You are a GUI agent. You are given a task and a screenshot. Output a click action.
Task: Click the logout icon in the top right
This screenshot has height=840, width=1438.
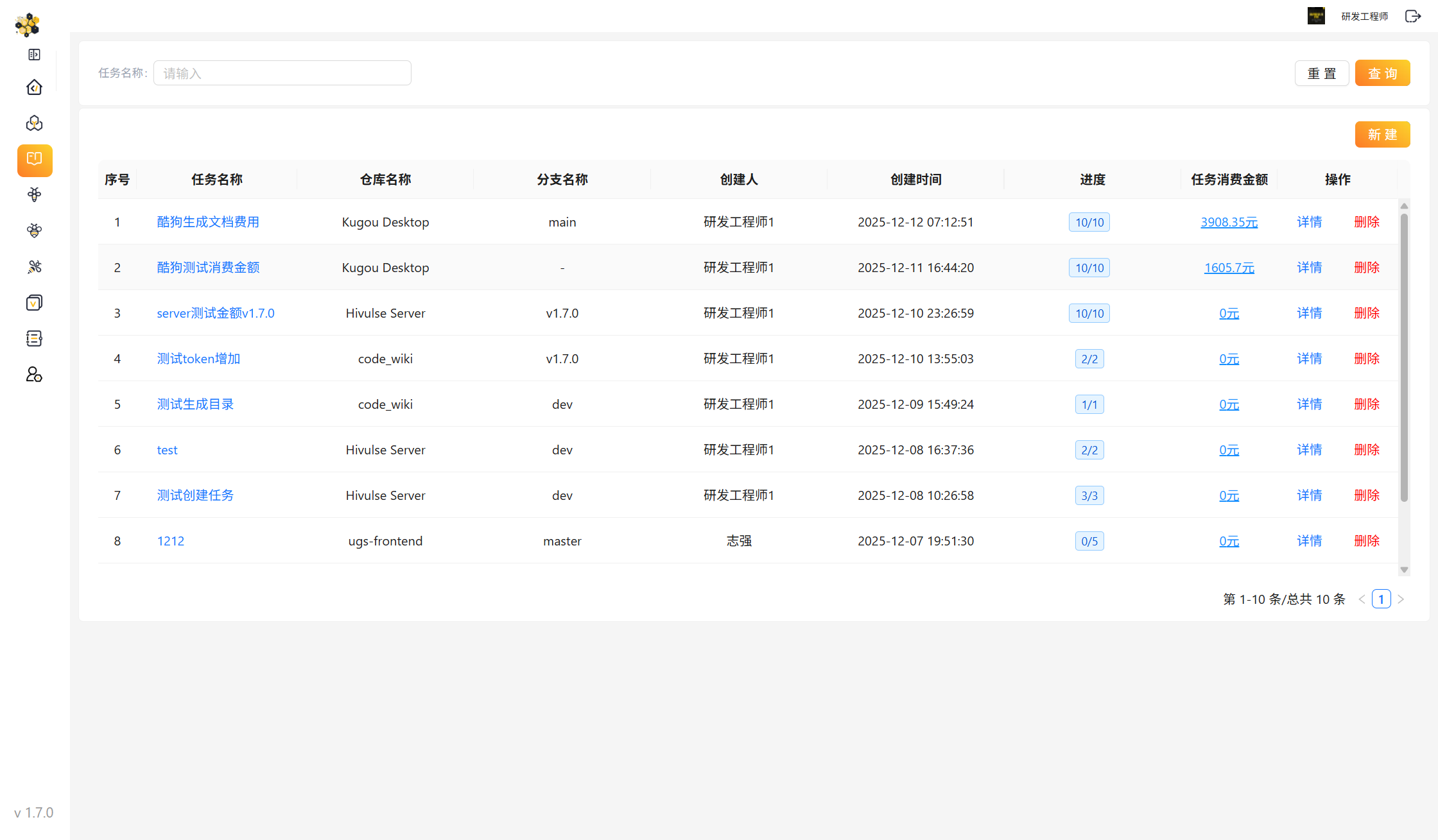[x=1412, y=15]
